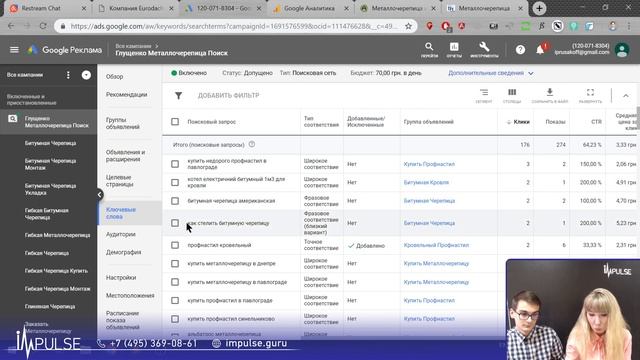Viewport: 640px width, 360px height.
Task: Open a new browser tab
Action: 539,8
